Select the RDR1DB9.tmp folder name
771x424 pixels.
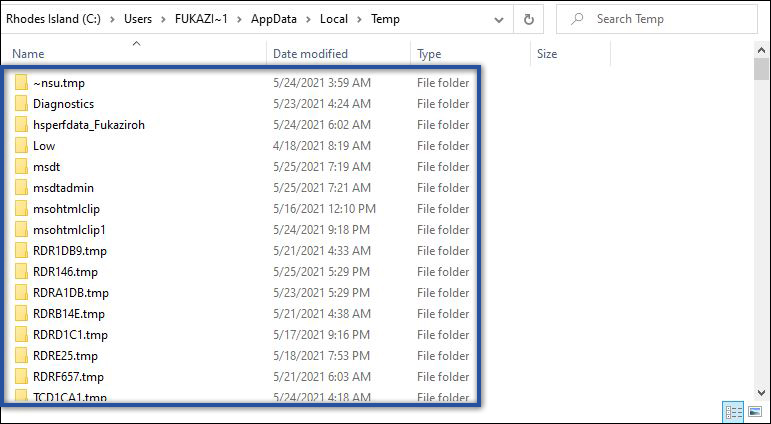[70, 251]
